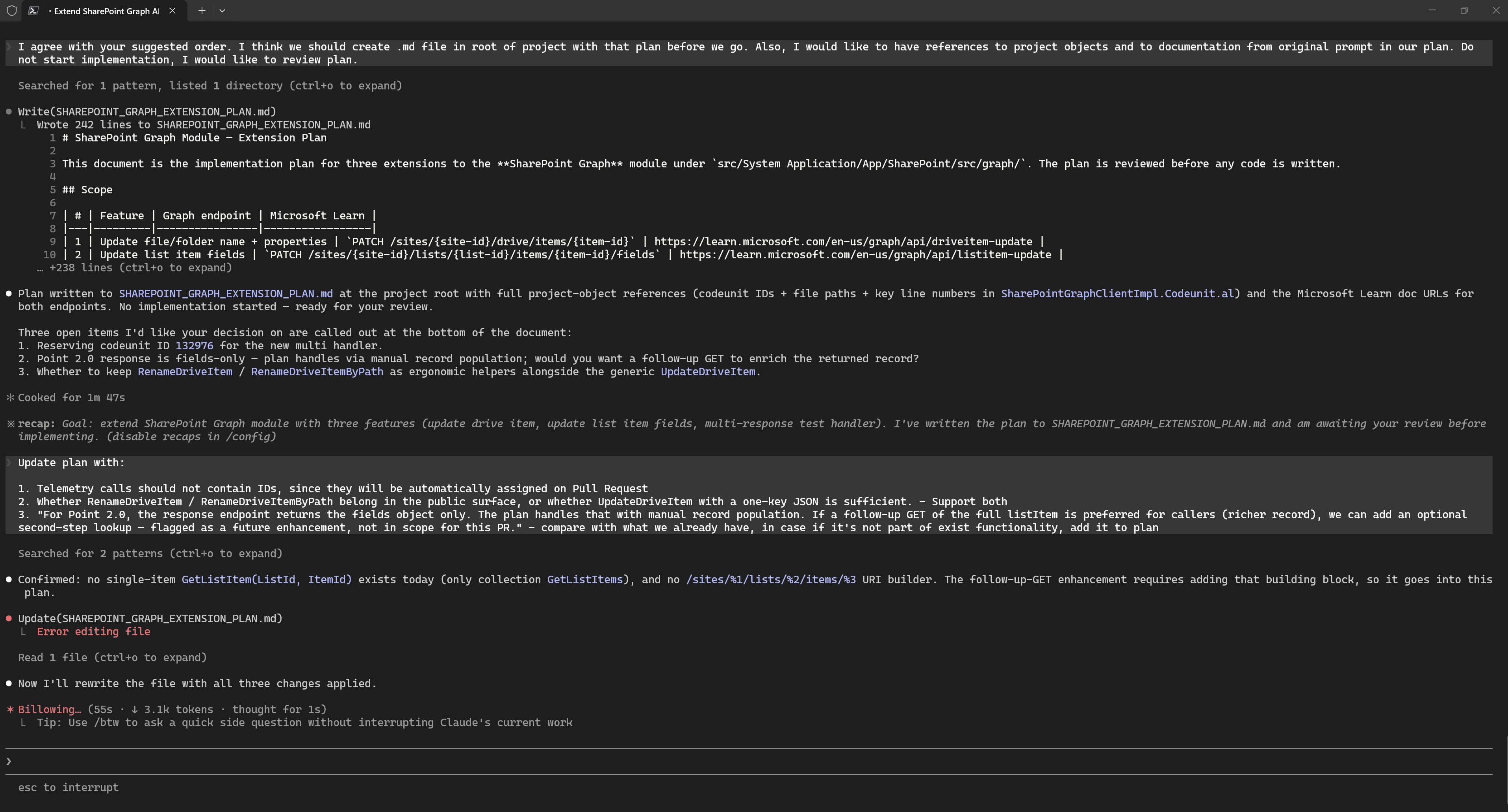
Task: Select the Extend SharePoint Graph tab
Action: click(104, 11)
